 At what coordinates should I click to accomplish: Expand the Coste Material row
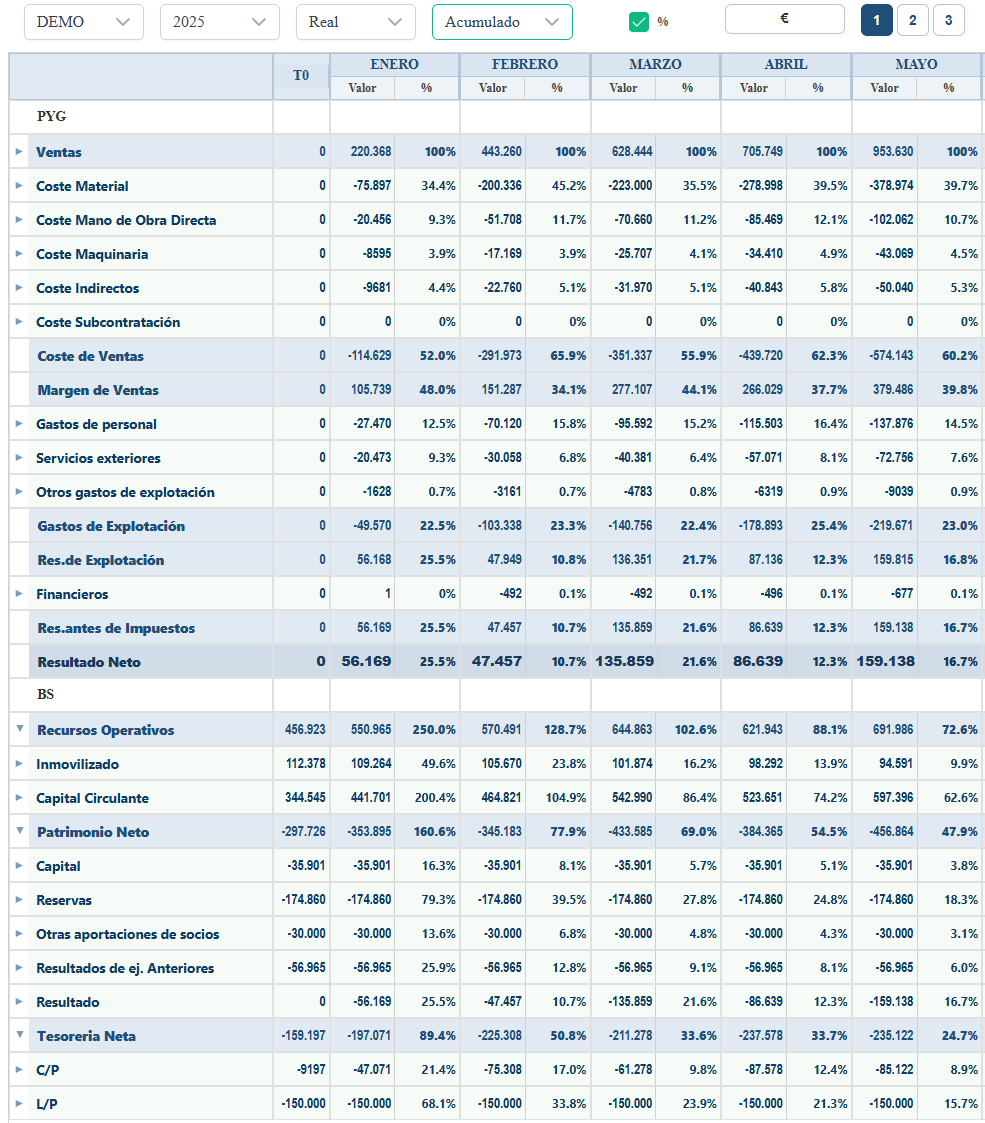pyautogui.click(x=19, y=186)
